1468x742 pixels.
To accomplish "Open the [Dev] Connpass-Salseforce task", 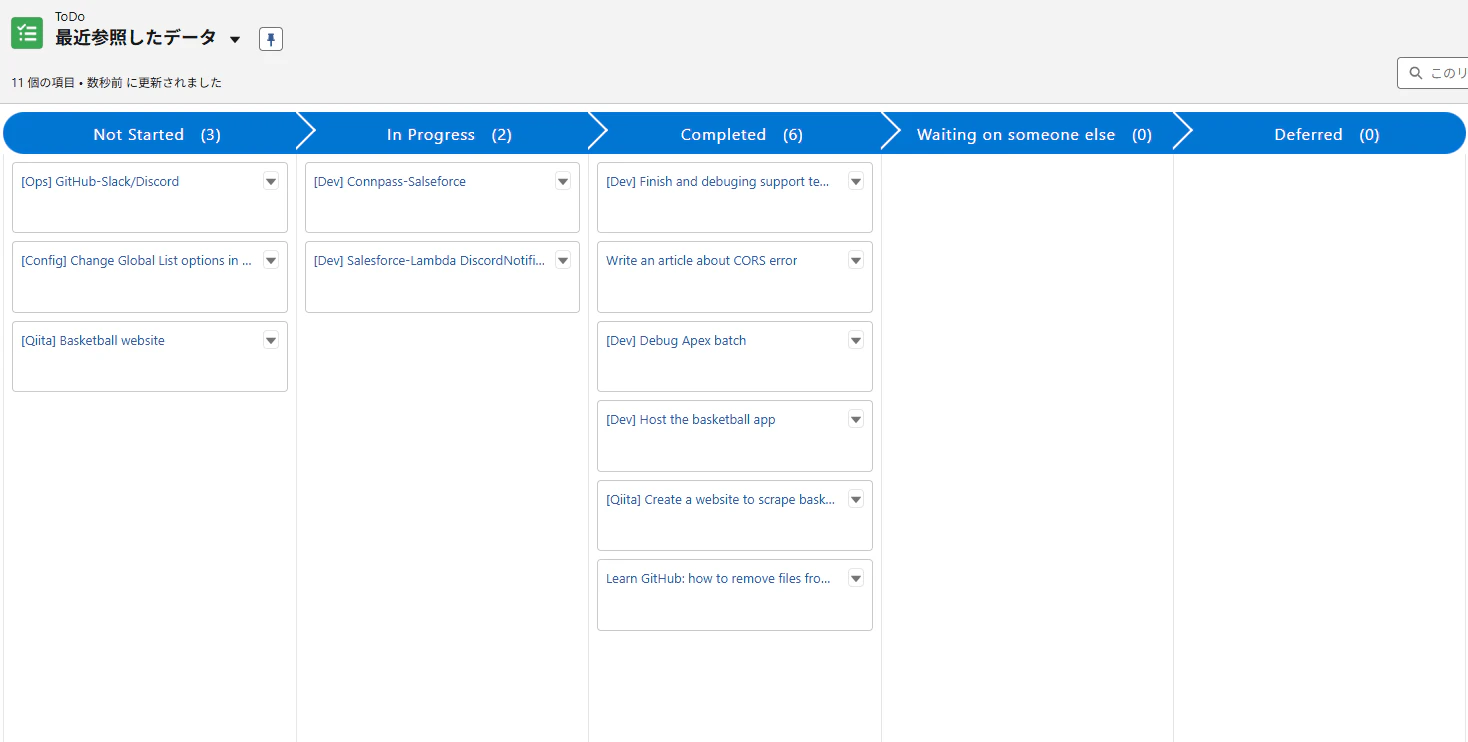I will point(390,182).
